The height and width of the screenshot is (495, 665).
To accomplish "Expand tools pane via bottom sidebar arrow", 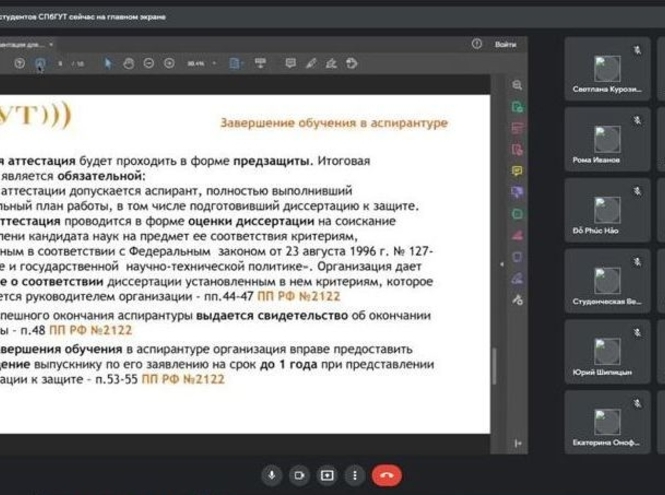I will [x=517, y=443].
